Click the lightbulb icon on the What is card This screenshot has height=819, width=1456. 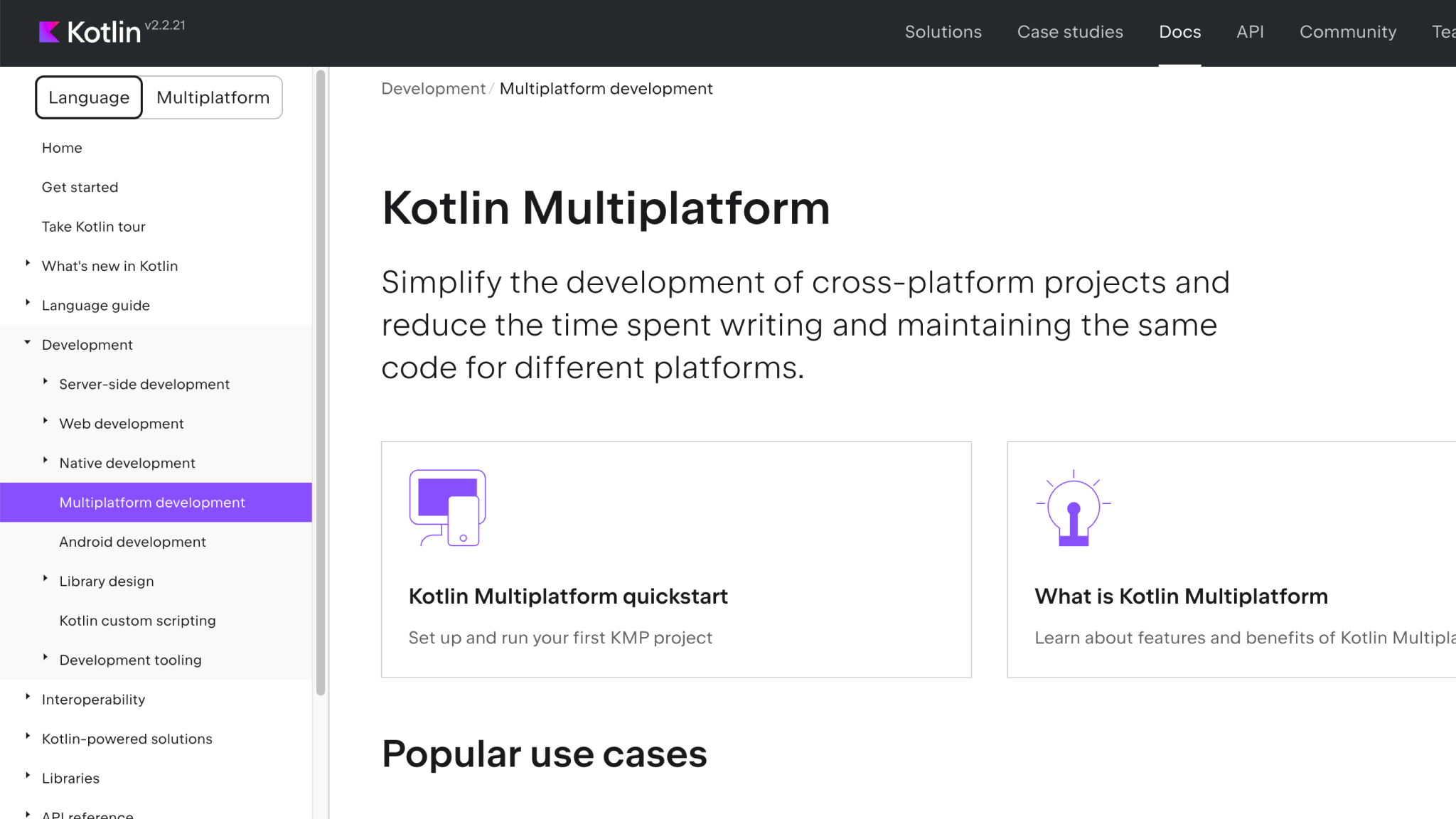(x=1072, y=508)
